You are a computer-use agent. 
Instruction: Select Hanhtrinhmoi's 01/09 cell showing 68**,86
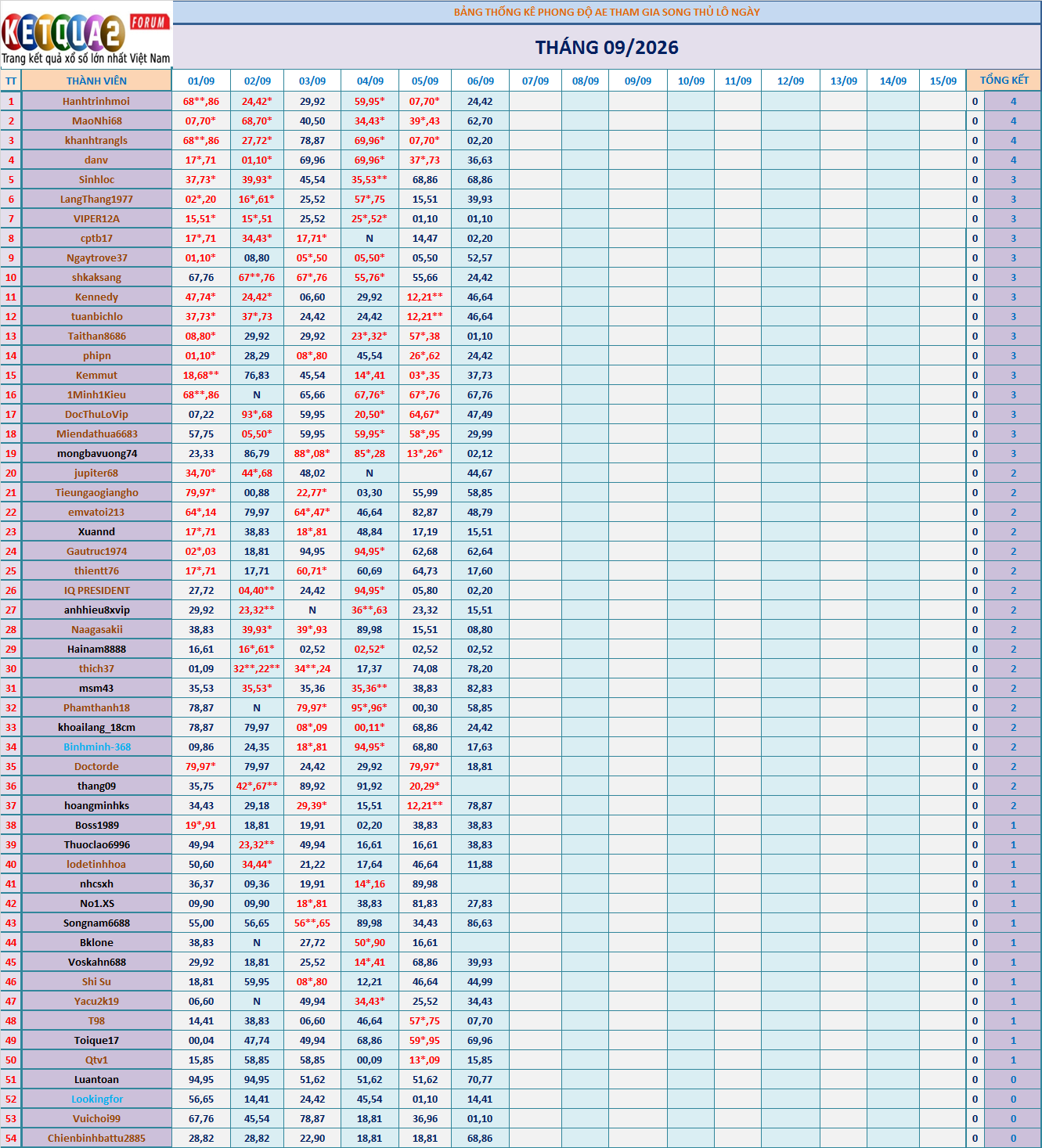coord(201,101)
